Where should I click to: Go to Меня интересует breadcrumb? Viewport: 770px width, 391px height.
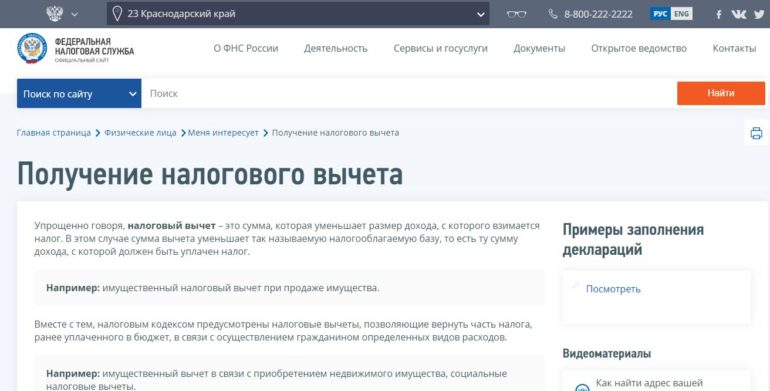tap(223, 133)
